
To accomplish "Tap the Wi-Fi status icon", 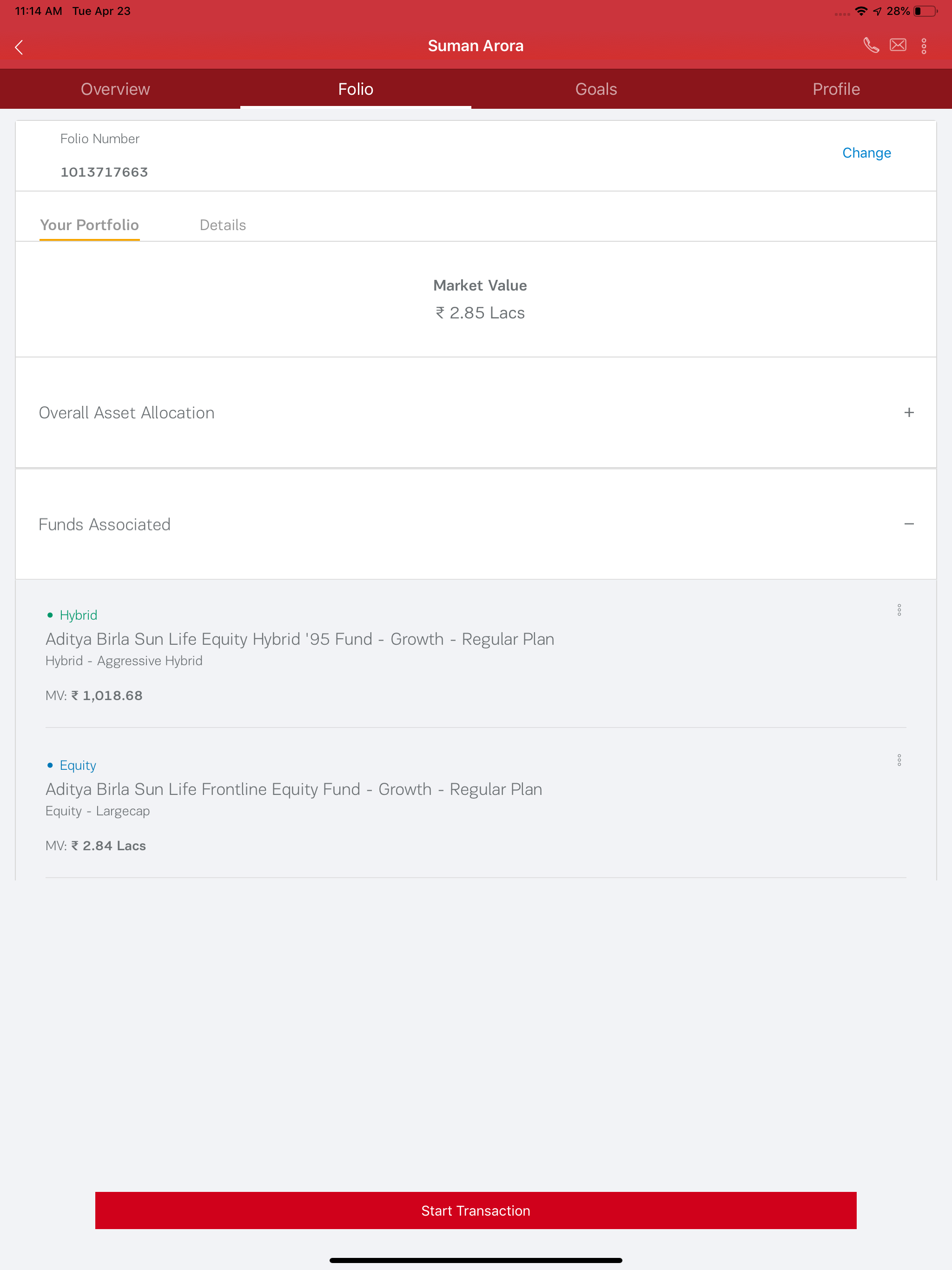I will (x=861, y=11).
